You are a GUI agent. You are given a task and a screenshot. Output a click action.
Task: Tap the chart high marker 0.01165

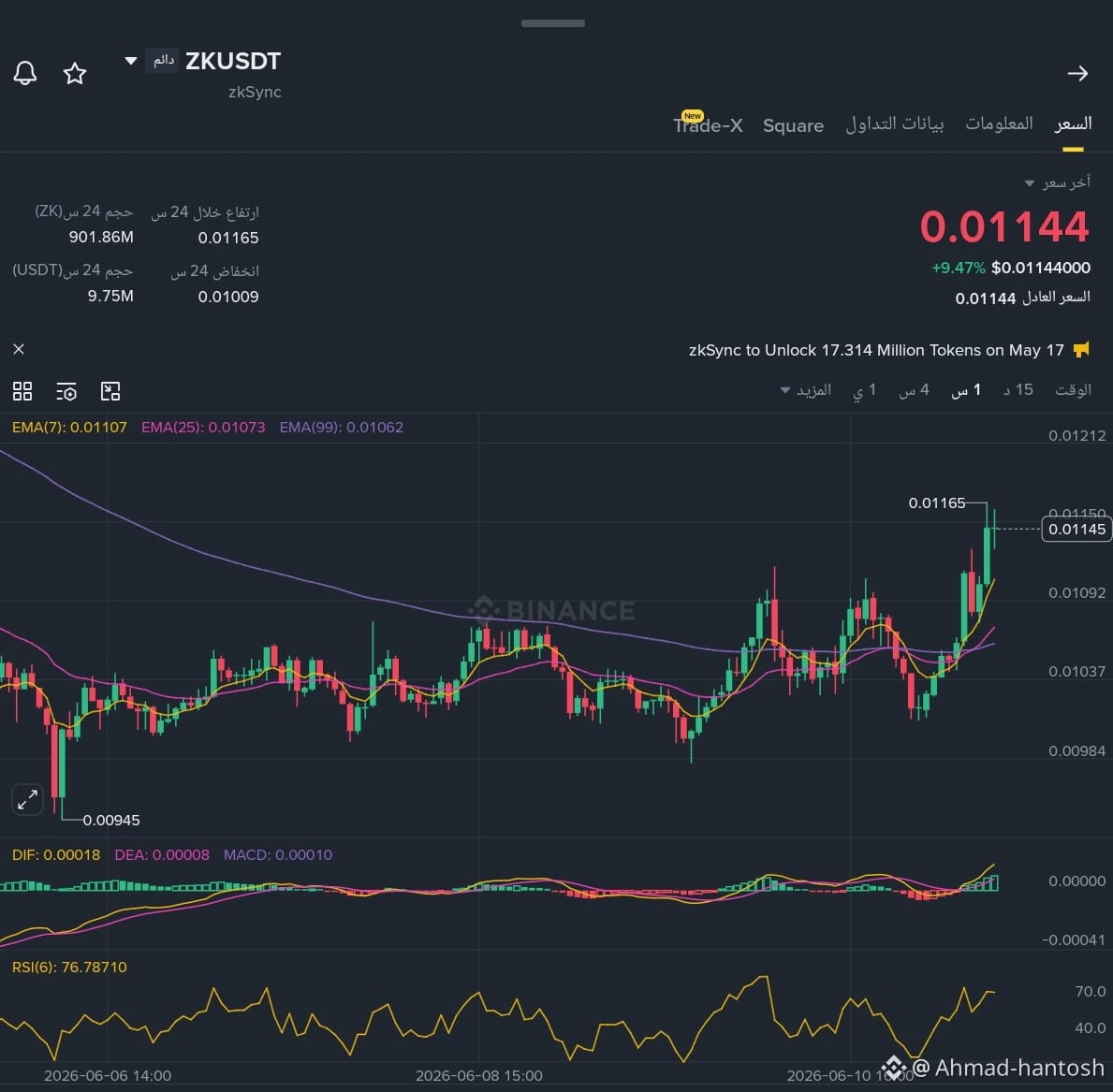tap(936, 503)
